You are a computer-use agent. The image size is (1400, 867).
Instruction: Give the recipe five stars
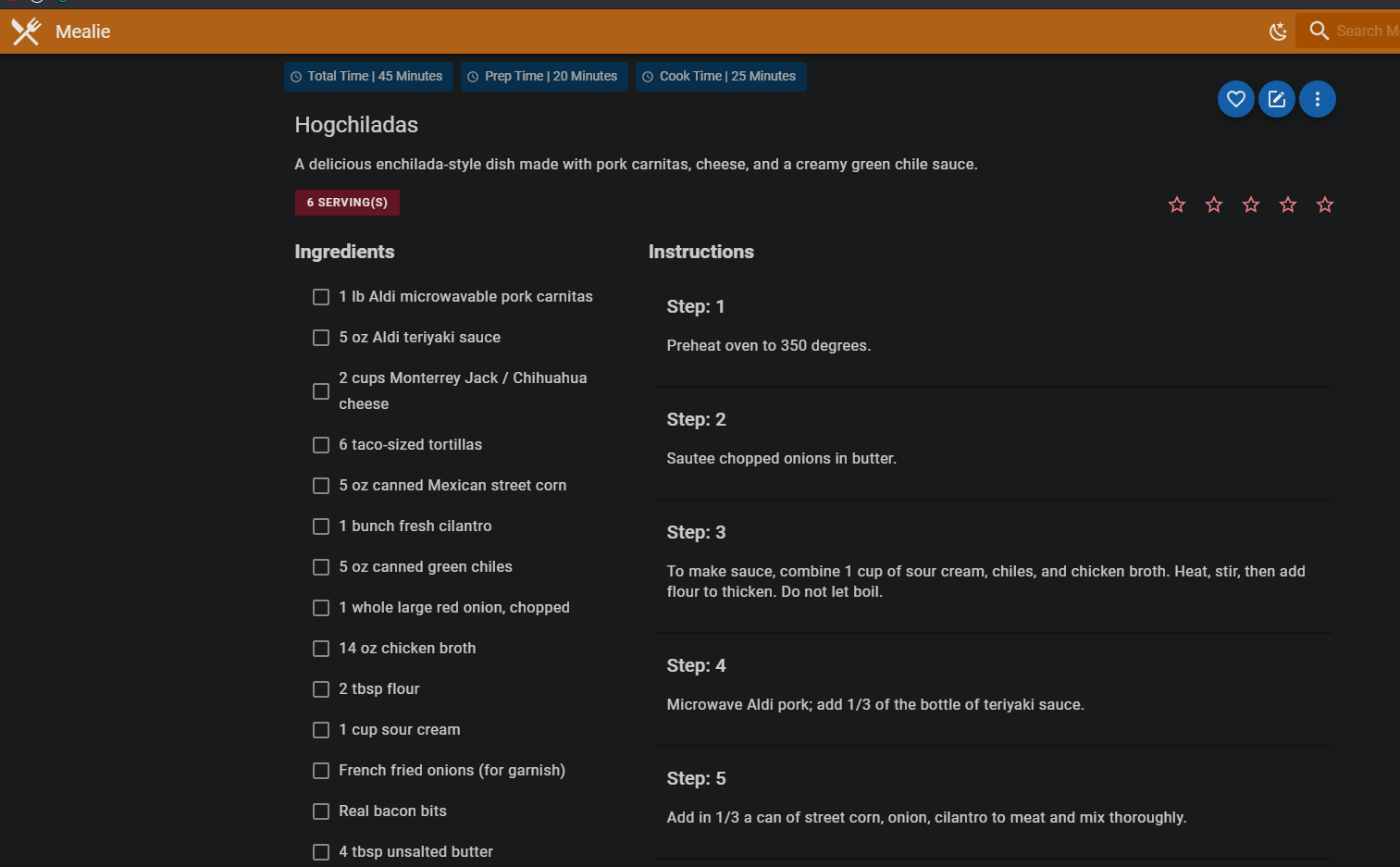(x=1324, y=204)
